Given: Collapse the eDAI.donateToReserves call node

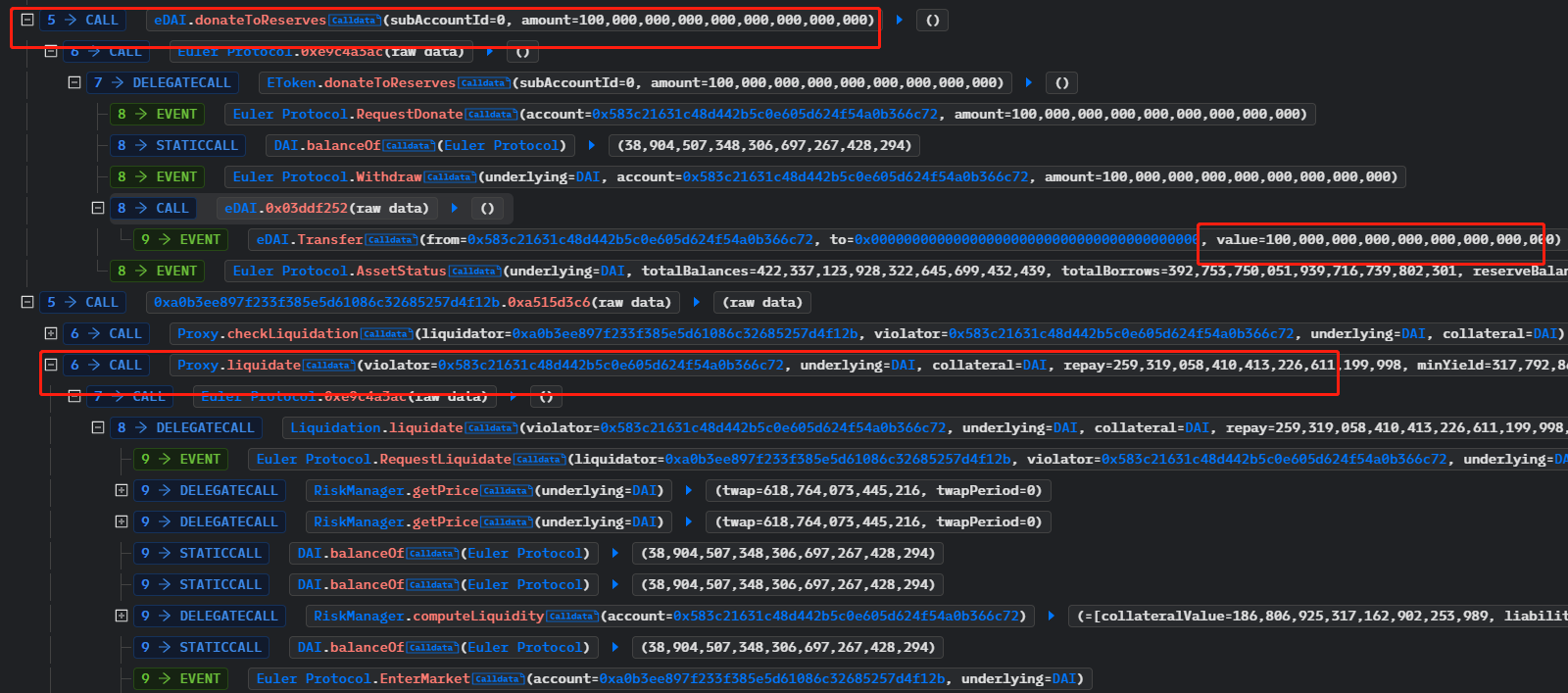Looking at the screenshot, I should (x=27, y=20).
